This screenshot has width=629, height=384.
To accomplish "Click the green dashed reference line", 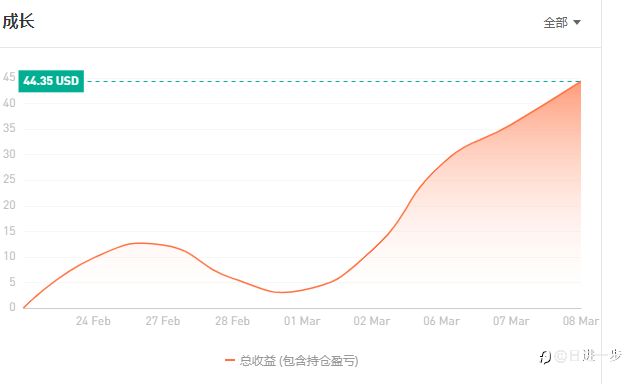I will click(332, 81).
